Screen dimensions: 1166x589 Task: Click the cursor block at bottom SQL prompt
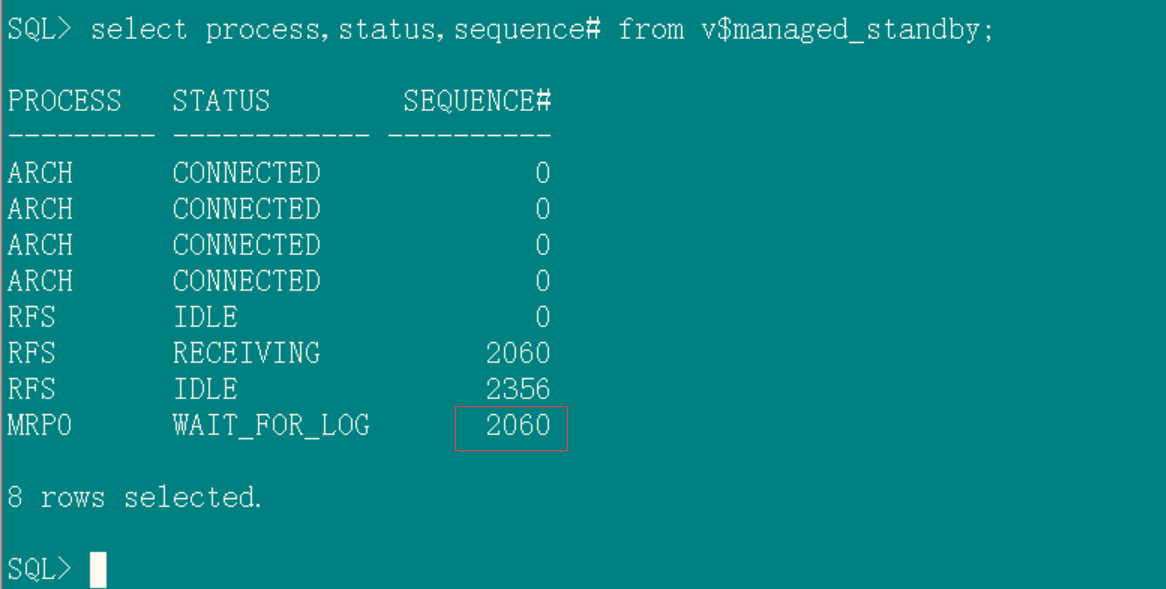pos(98,569)
